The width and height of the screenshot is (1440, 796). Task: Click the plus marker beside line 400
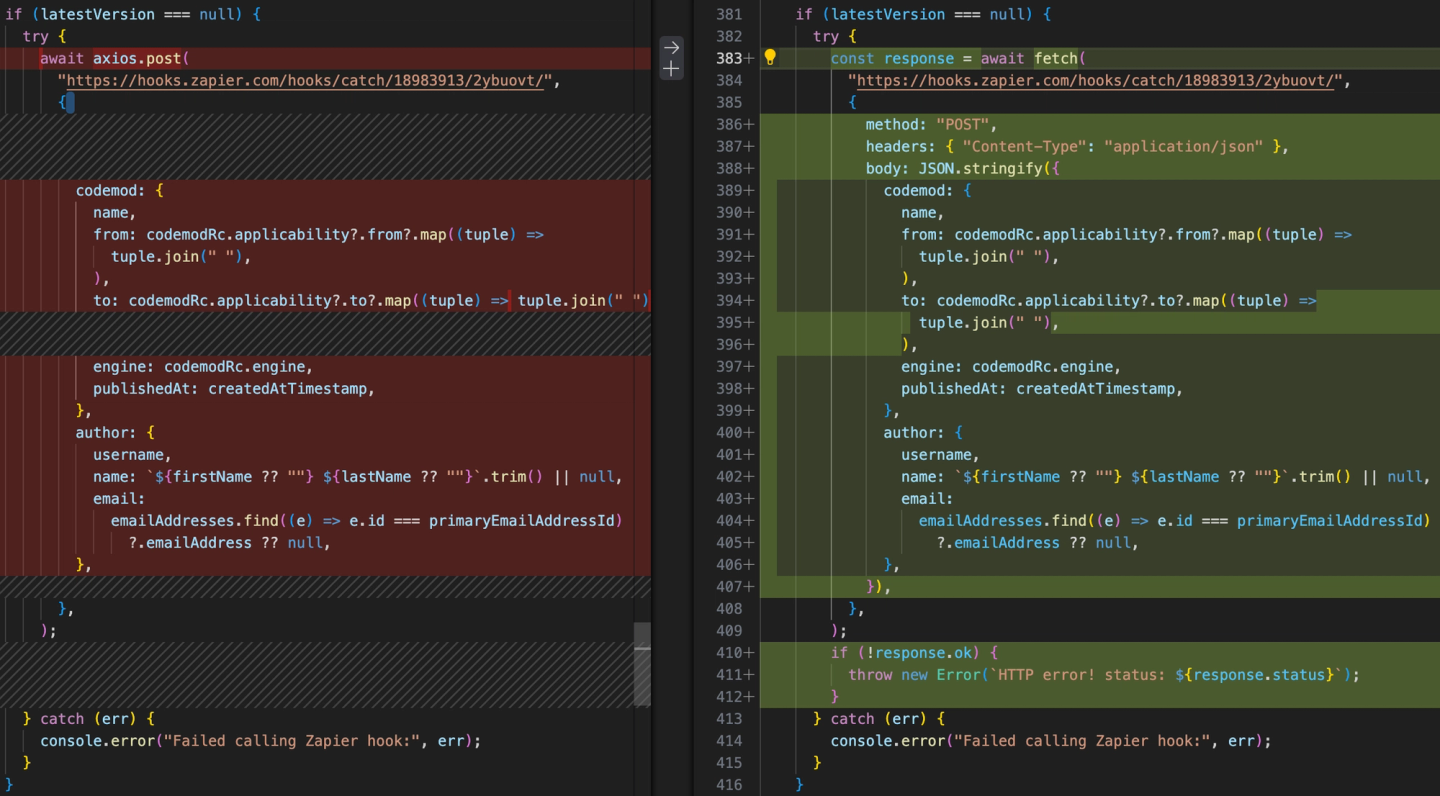click(749, 433)
